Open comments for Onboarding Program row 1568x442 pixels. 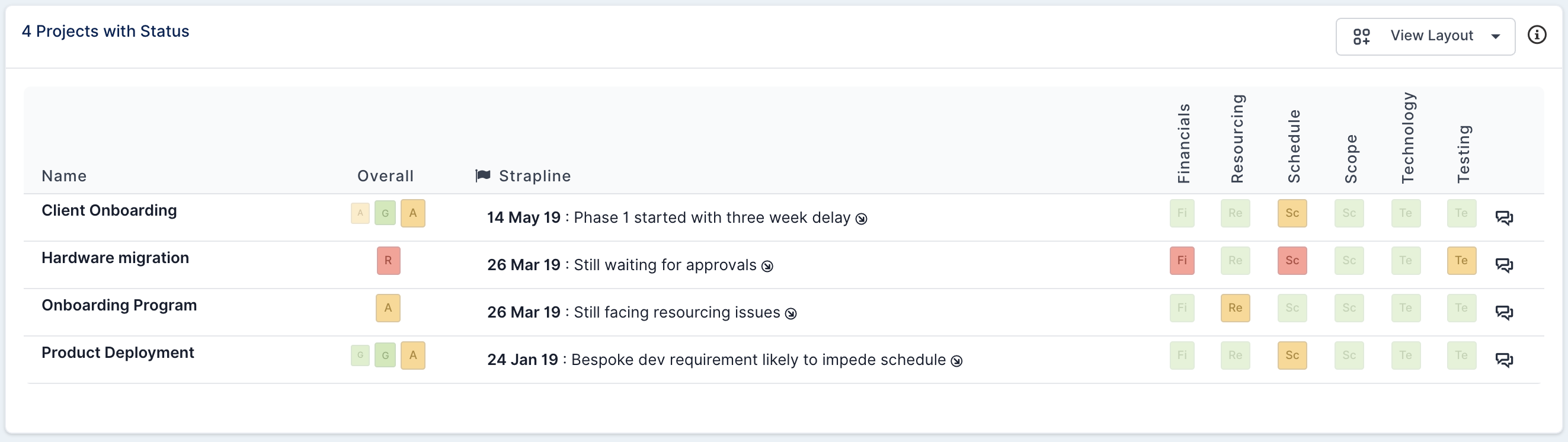pos(1504,312)
